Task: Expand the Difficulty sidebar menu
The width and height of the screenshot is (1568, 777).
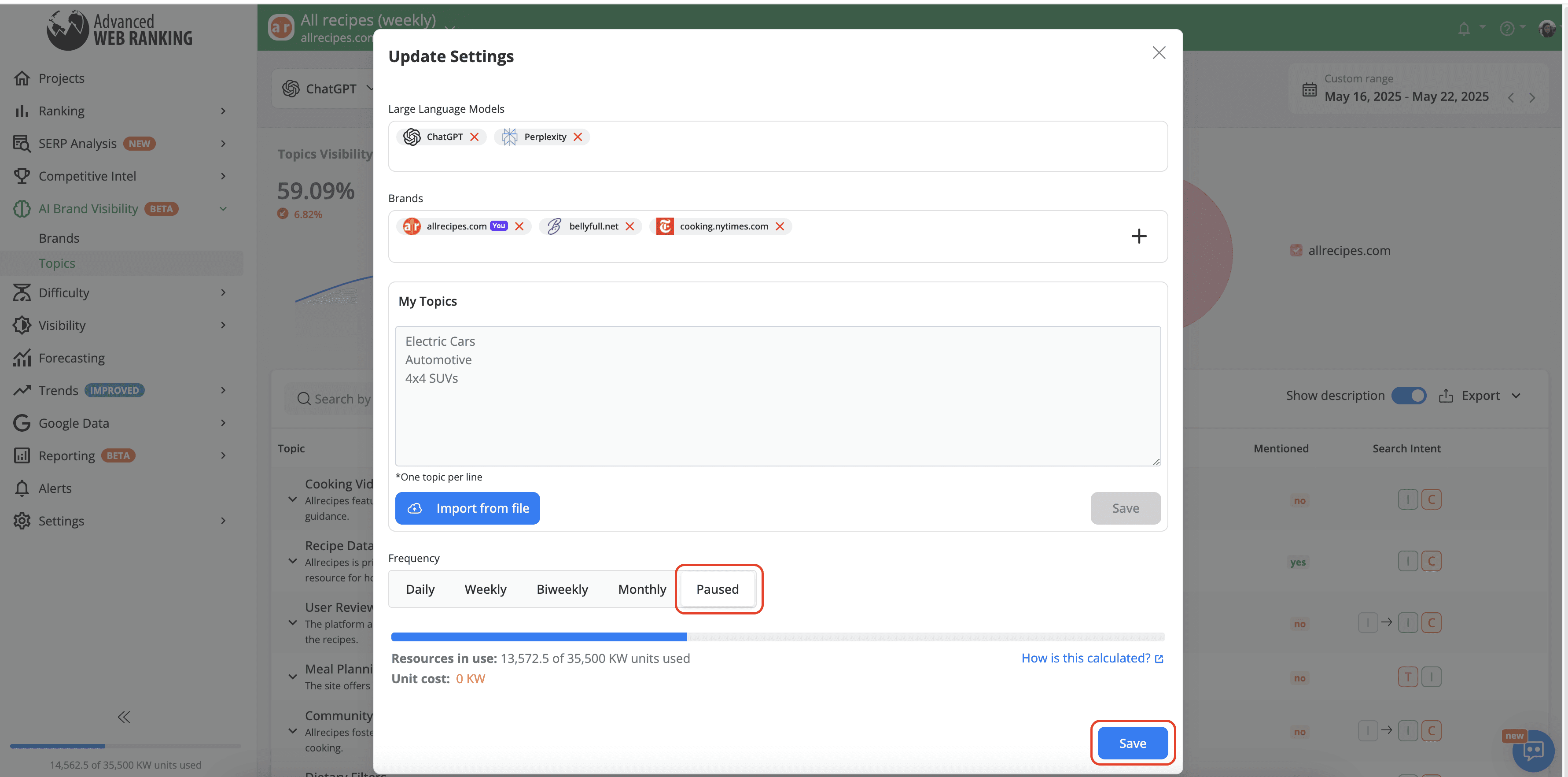Action: click(x=223, y=293)
